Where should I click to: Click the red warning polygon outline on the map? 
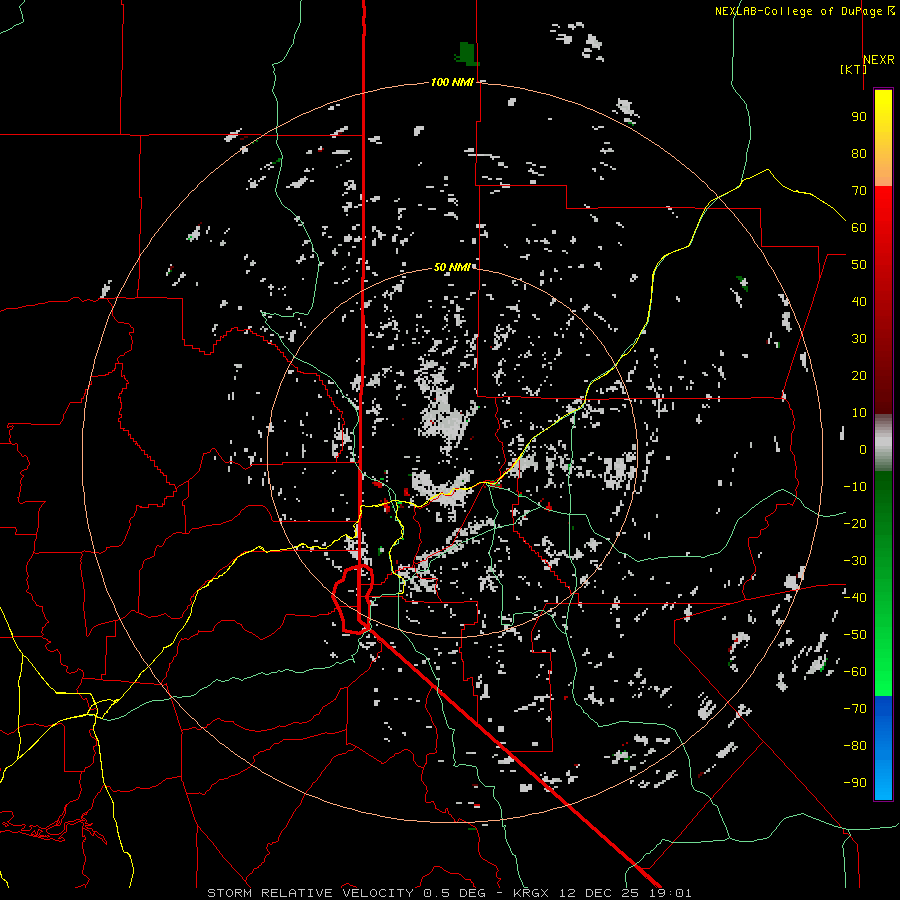353,599
